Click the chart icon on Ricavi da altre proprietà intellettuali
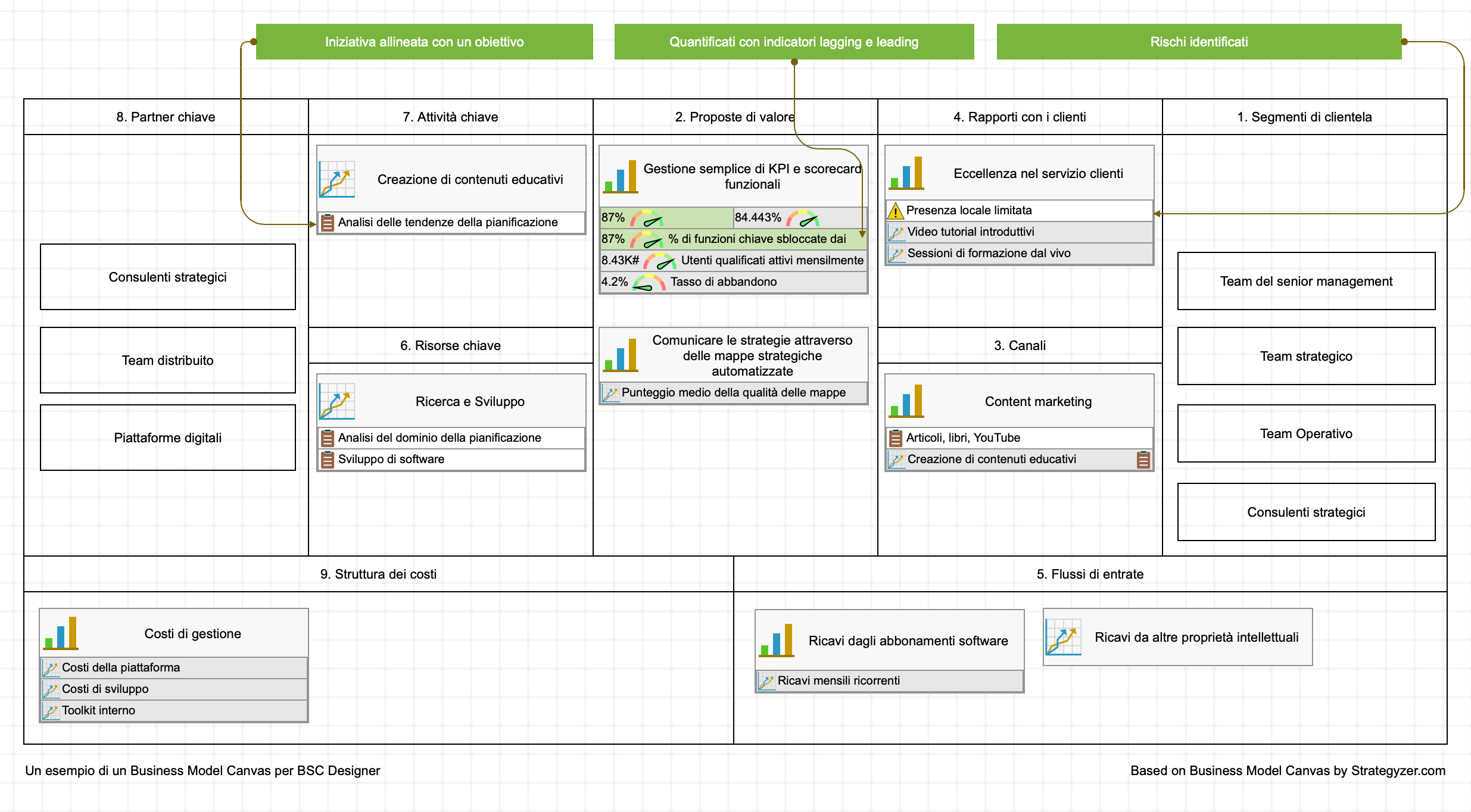 tap(1064, 636)
